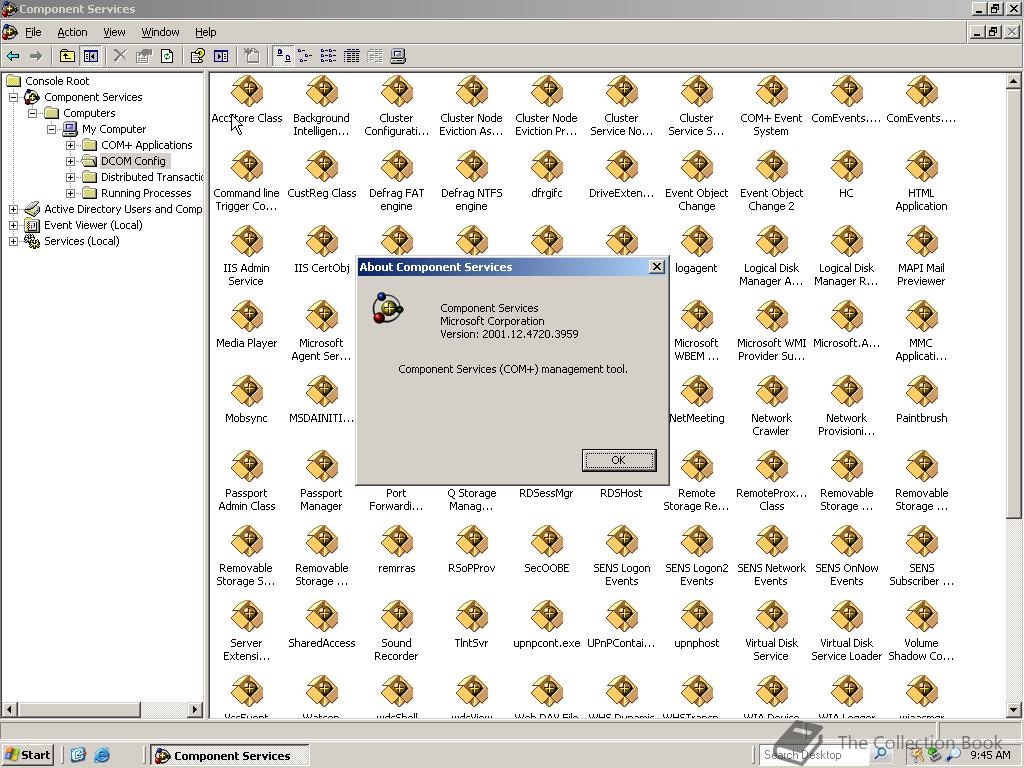
Task: Collapse the My Computer tree node
Action: click(x=51, y=129)
